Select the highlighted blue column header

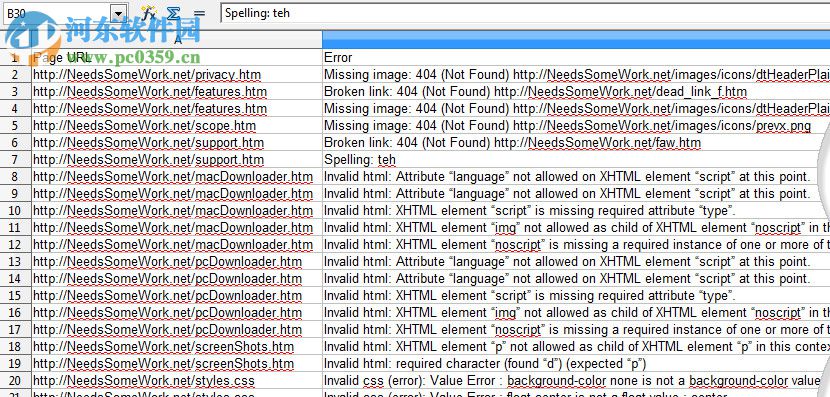[576, 39]
